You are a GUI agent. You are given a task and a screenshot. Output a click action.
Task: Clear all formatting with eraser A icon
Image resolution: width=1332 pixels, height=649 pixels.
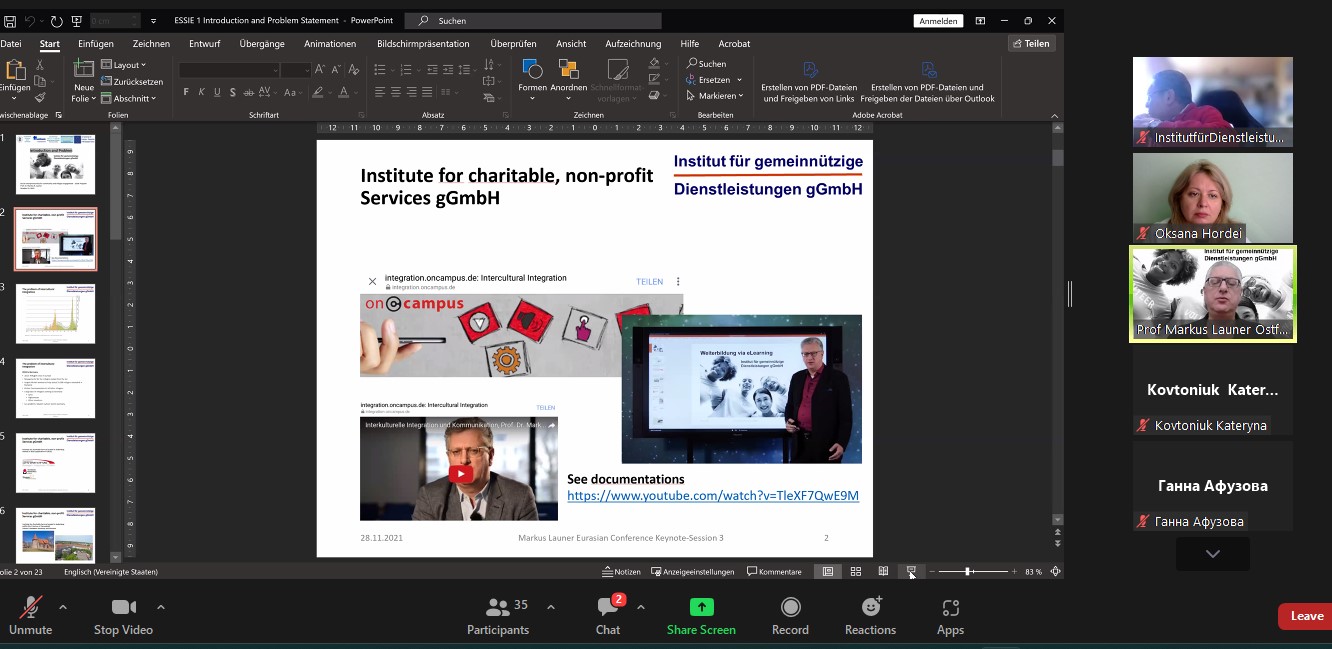click(x=356, y=69)
